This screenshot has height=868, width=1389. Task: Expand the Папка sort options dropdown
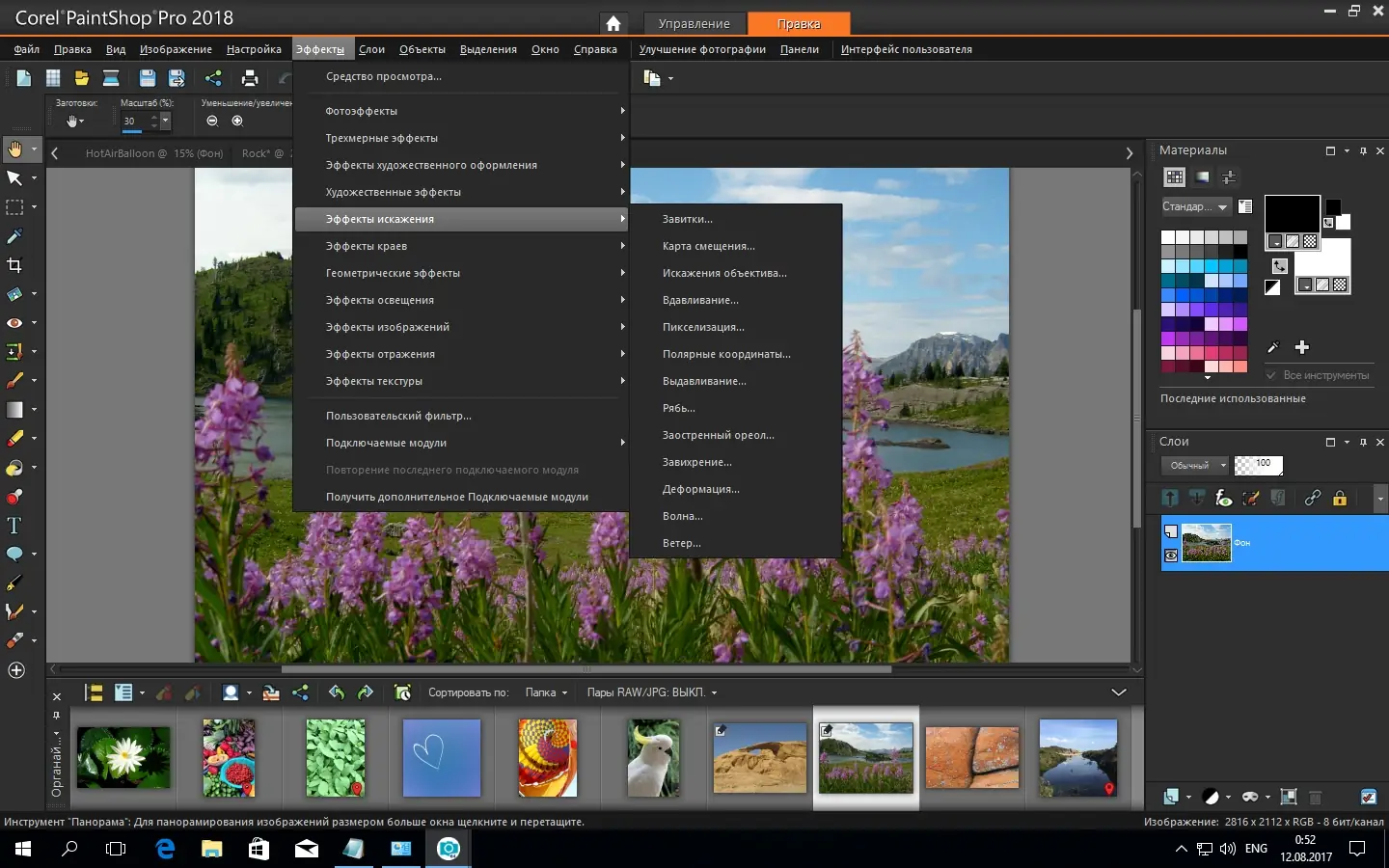[x=546, y=692]
